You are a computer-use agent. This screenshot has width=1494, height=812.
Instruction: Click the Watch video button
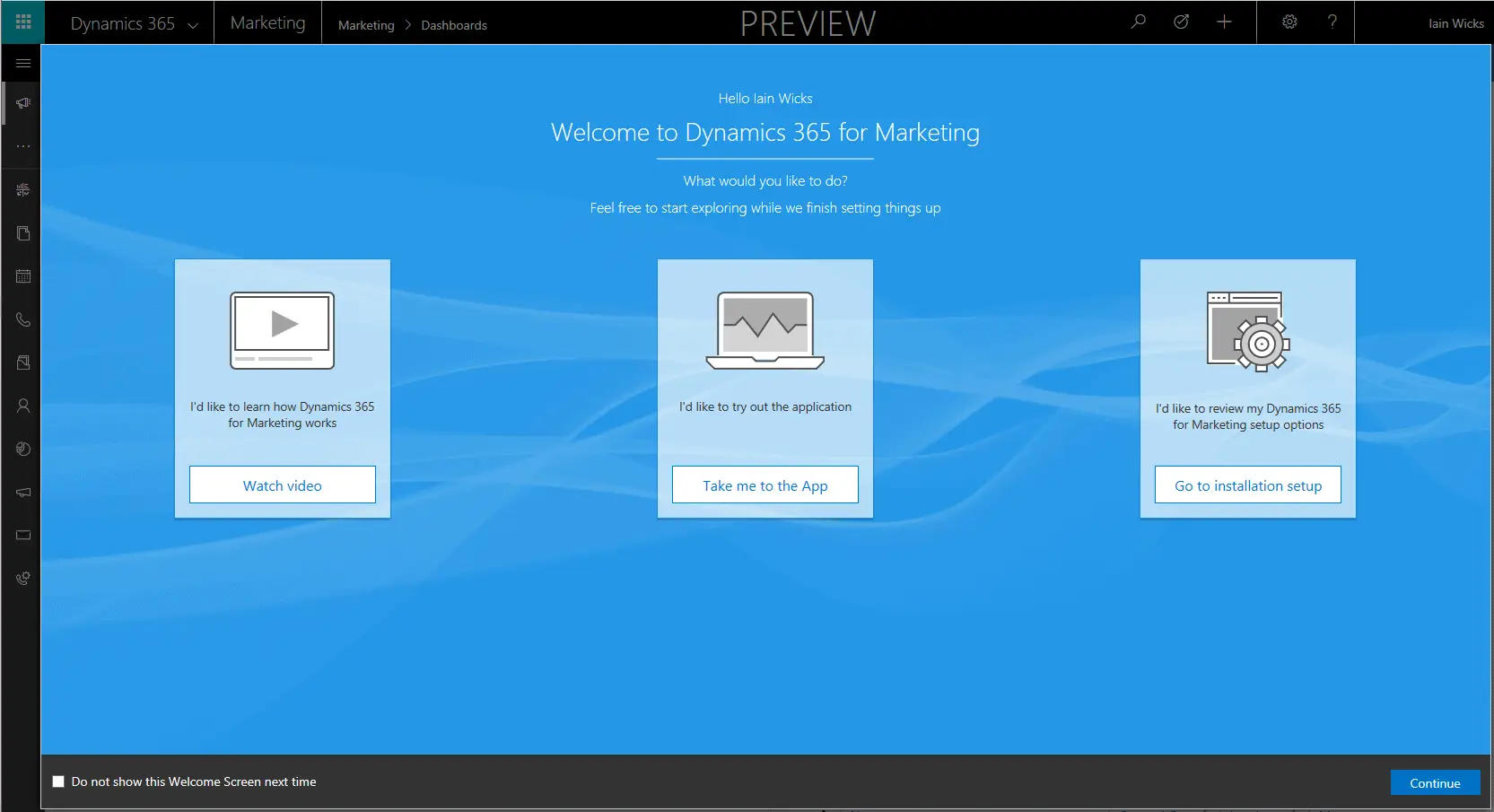point(283,485)
